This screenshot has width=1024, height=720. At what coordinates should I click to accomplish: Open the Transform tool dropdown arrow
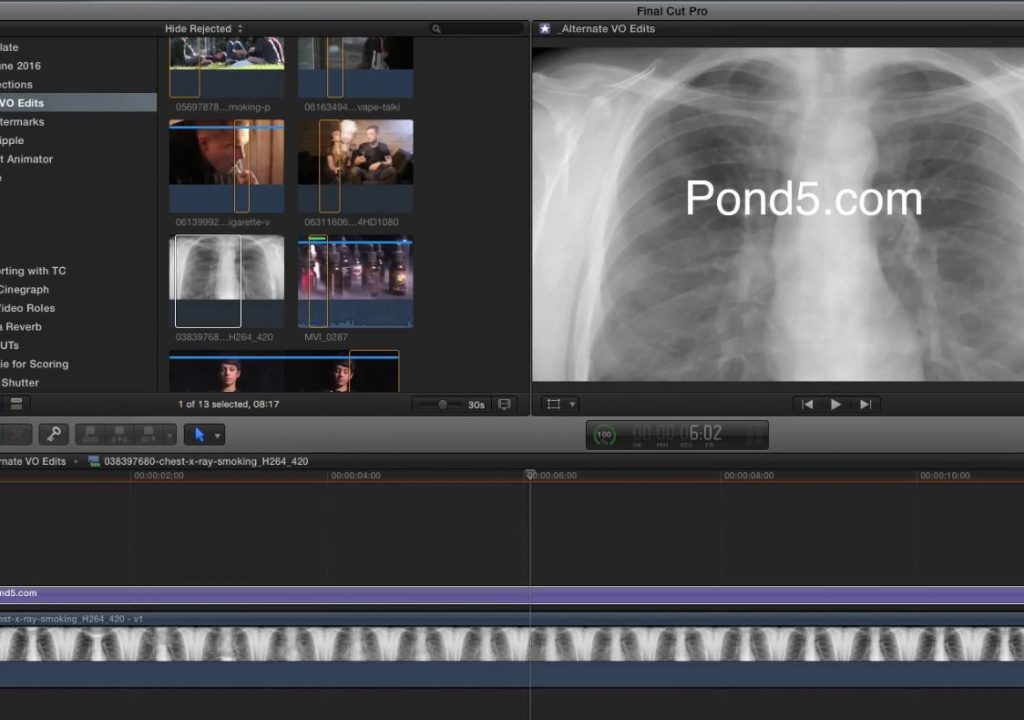572,404
